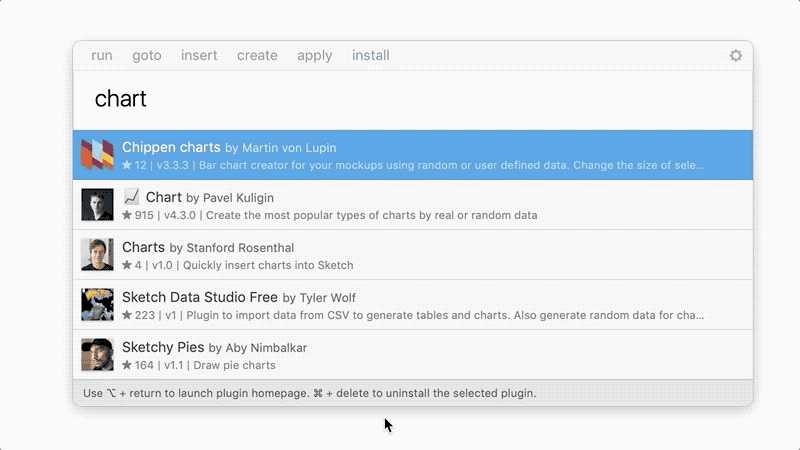The height and width of the screenshot is (450, 800).
Task: Click the chart emoji icon beside Chart
Action: click(x=131, y=196)
